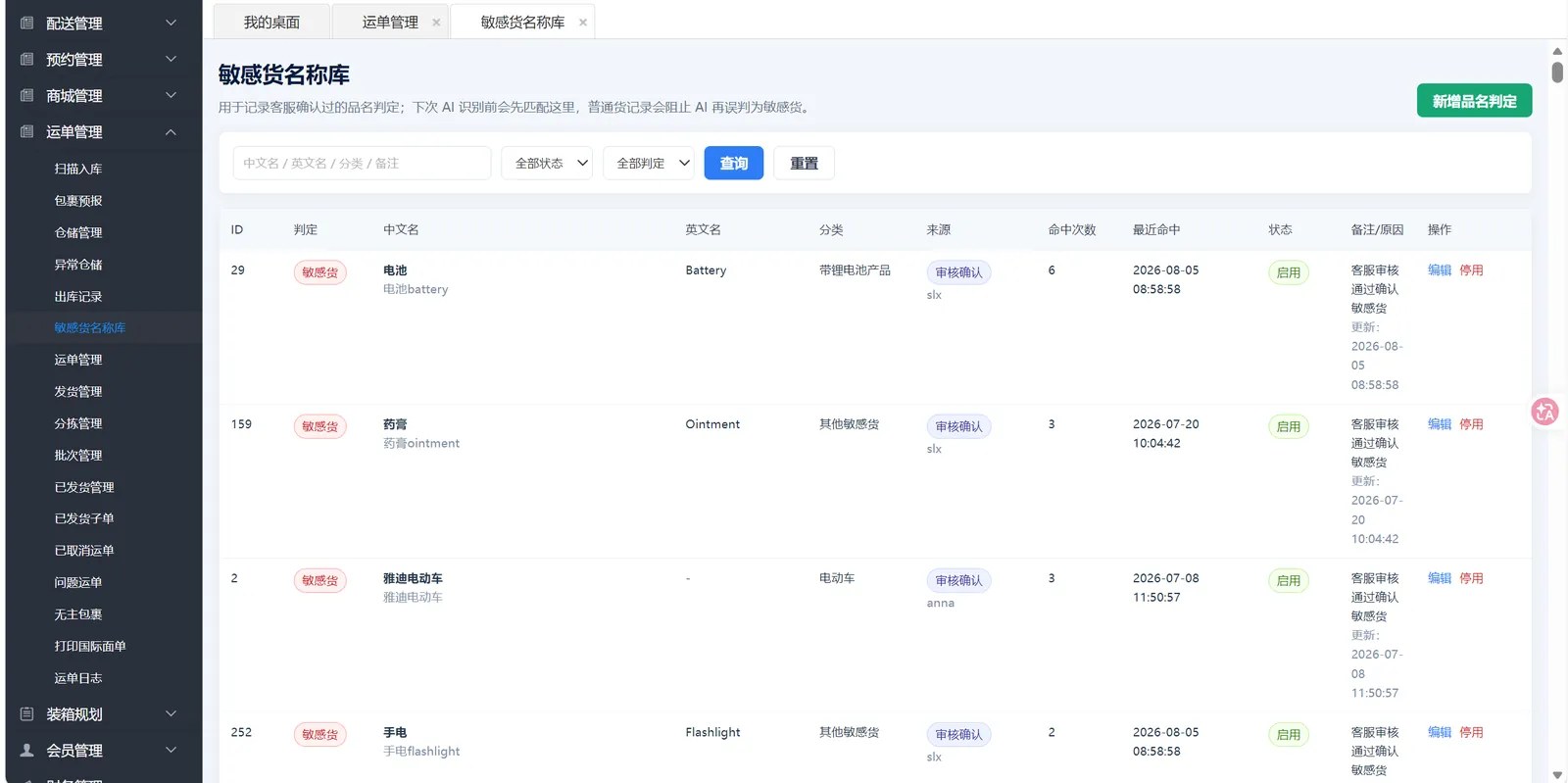
Task: Expand the 会员管理 menu chevron
Action: 171,750
